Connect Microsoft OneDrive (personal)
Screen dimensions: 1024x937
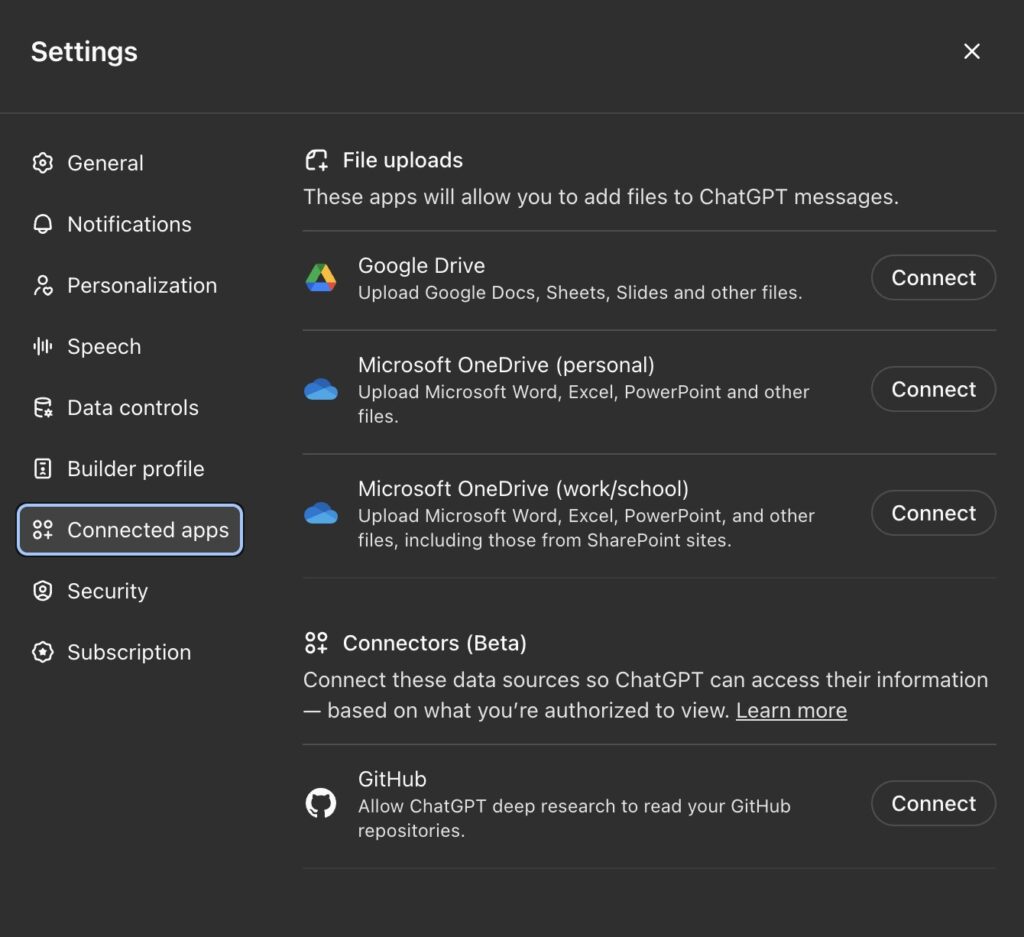click(x=933, y=389)
